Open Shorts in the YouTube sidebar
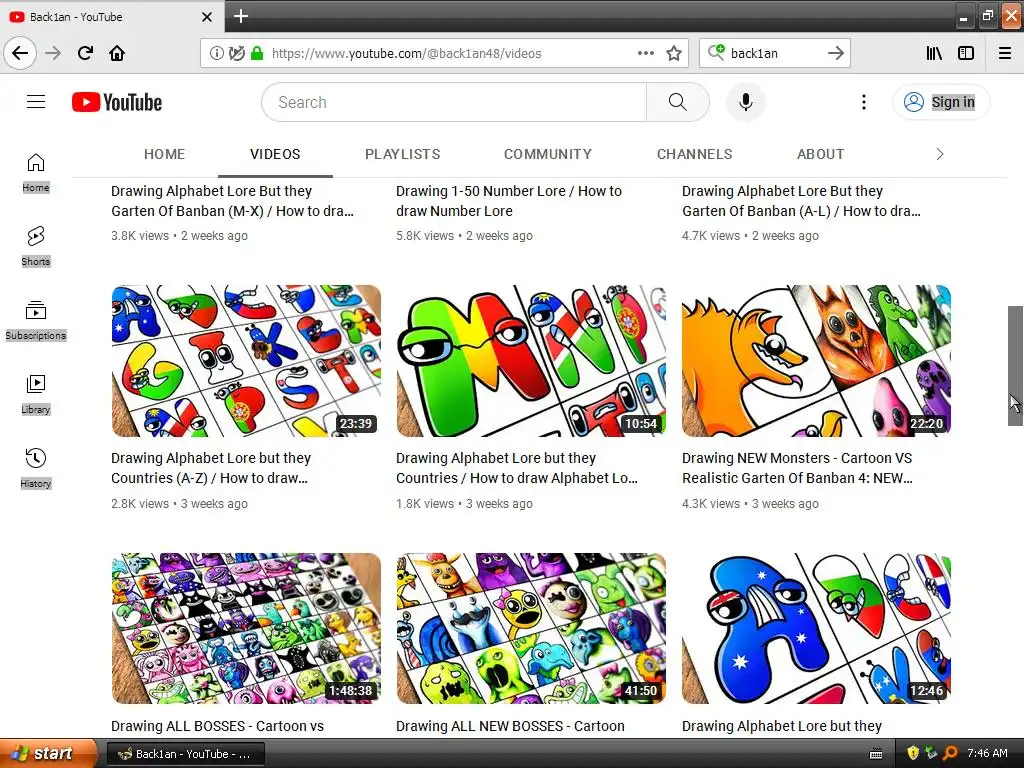 click(36, 246)
